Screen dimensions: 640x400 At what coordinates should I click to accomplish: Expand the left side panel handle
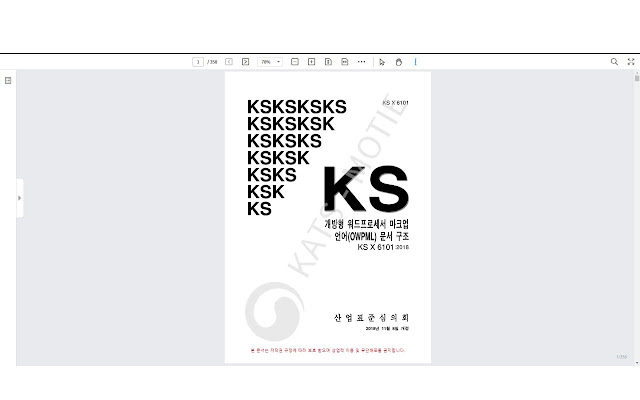click(19, 198)
